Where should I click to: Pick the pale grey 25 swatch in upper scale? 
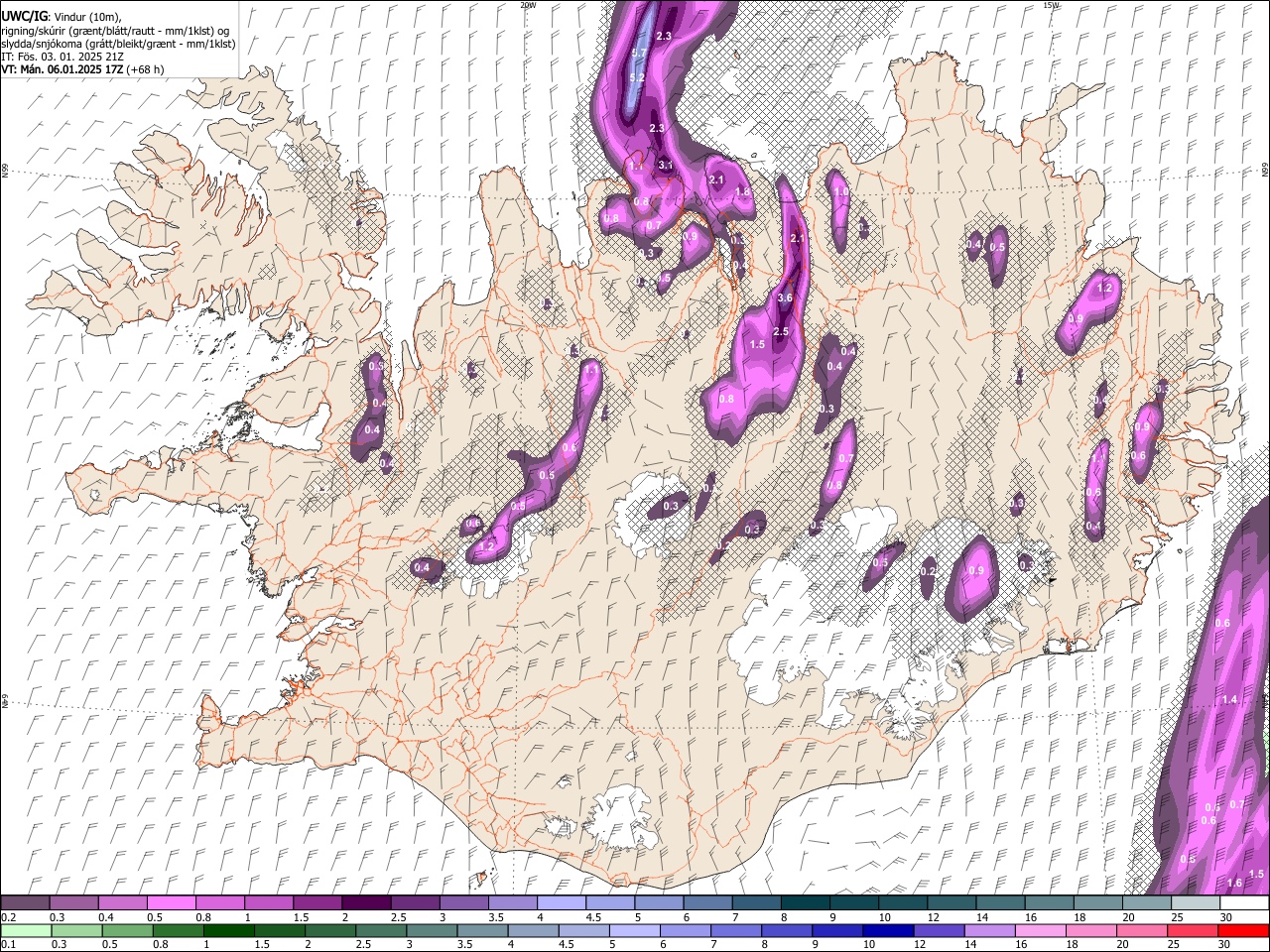coord(1195,902)
